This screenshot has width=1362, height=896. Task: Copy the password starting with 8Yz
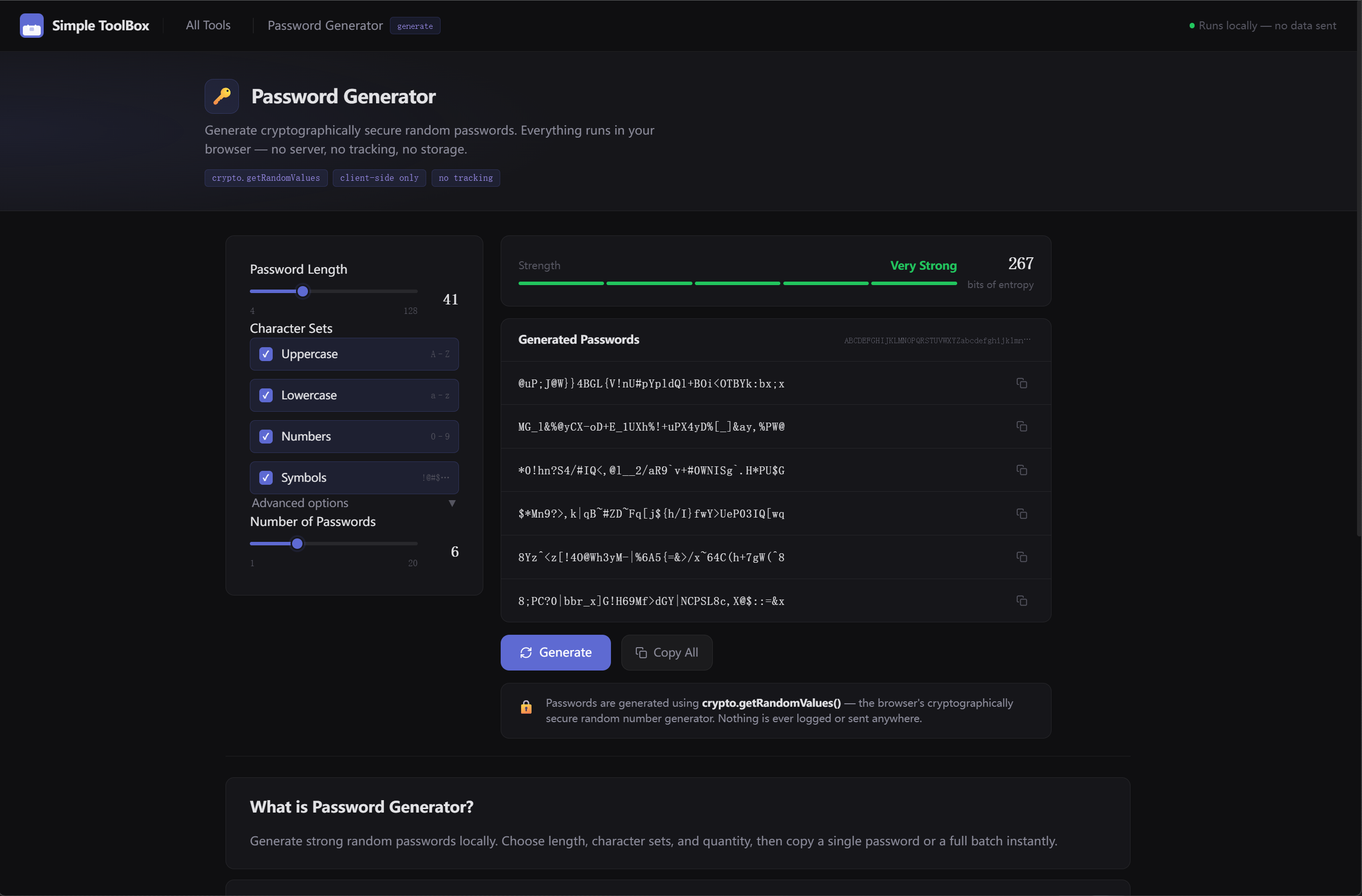coord(1021,557)
